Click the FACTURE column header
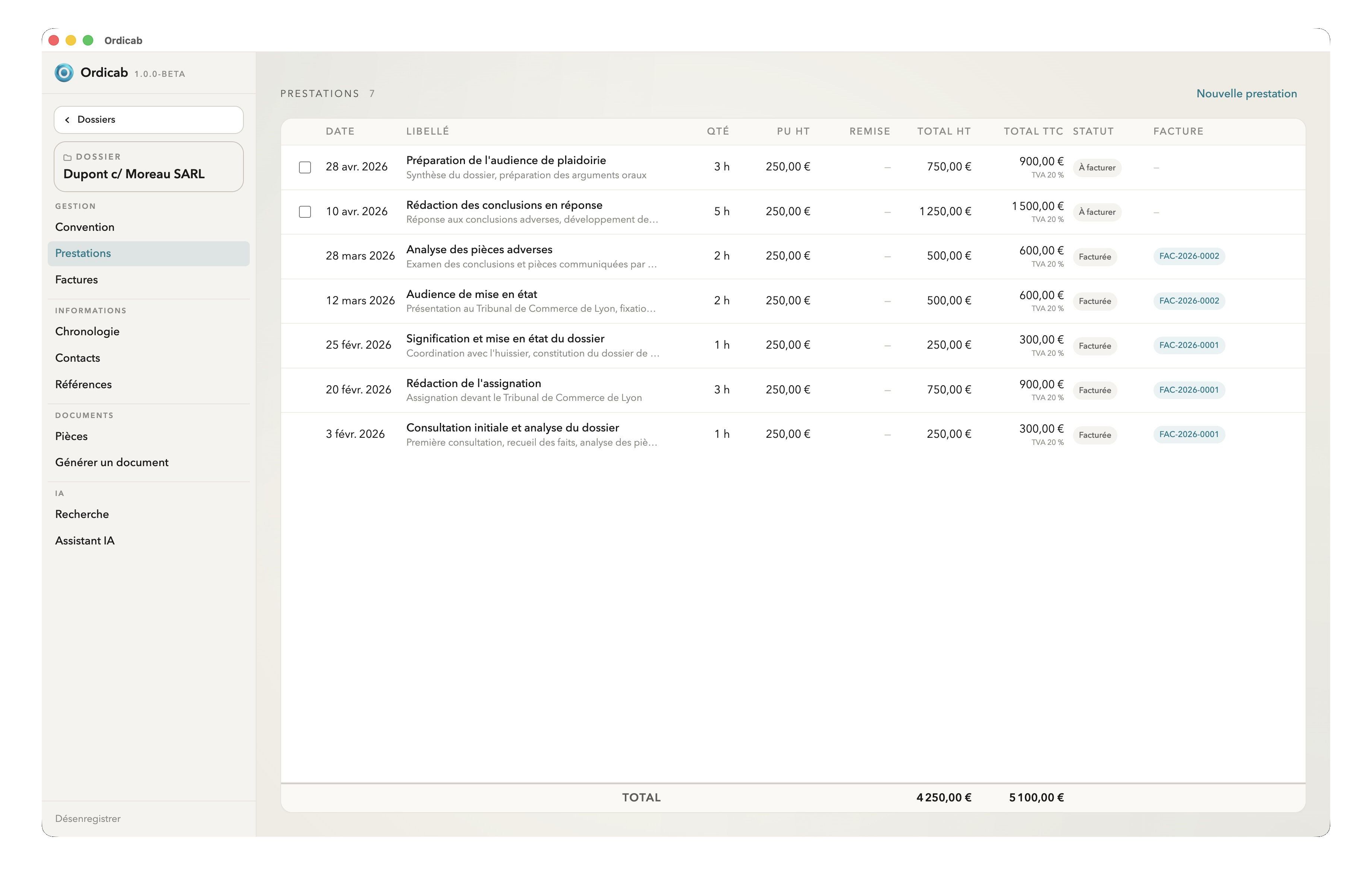The height and width of the screenshot is (892, 1372). click(1178, 132)
